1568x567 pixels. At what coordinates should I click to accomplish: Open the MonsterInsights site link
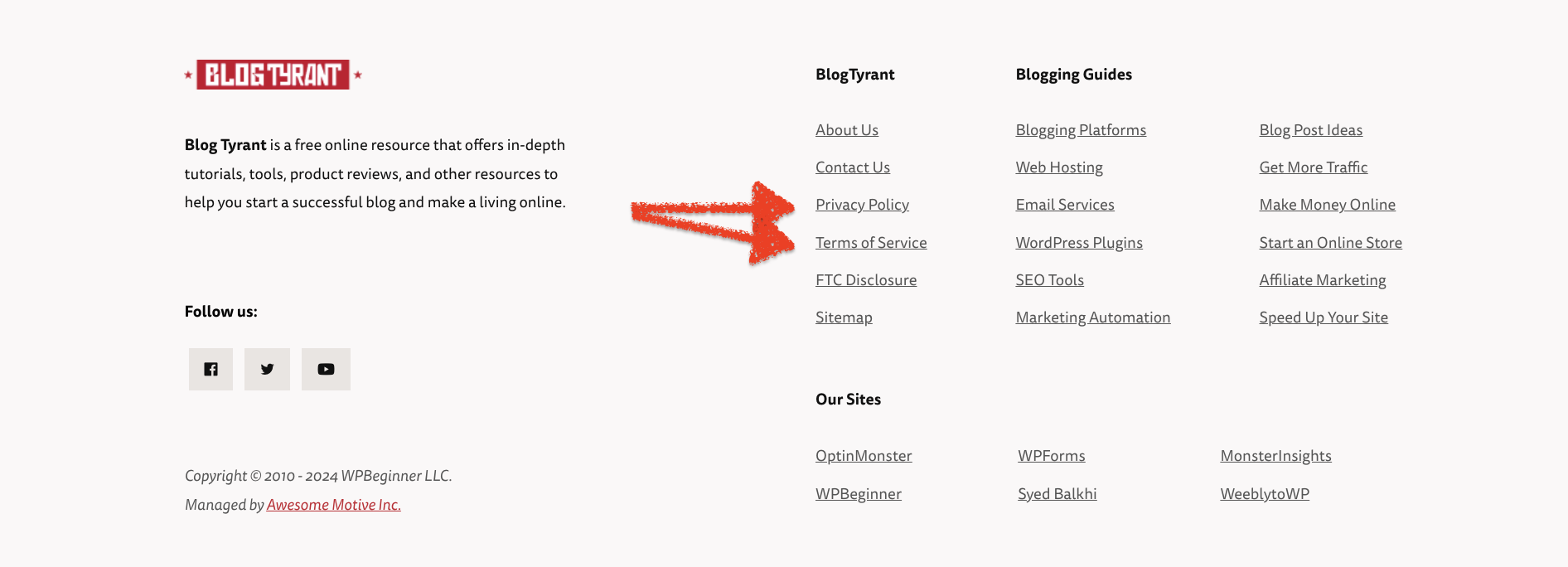click(x=1275, y=456)
